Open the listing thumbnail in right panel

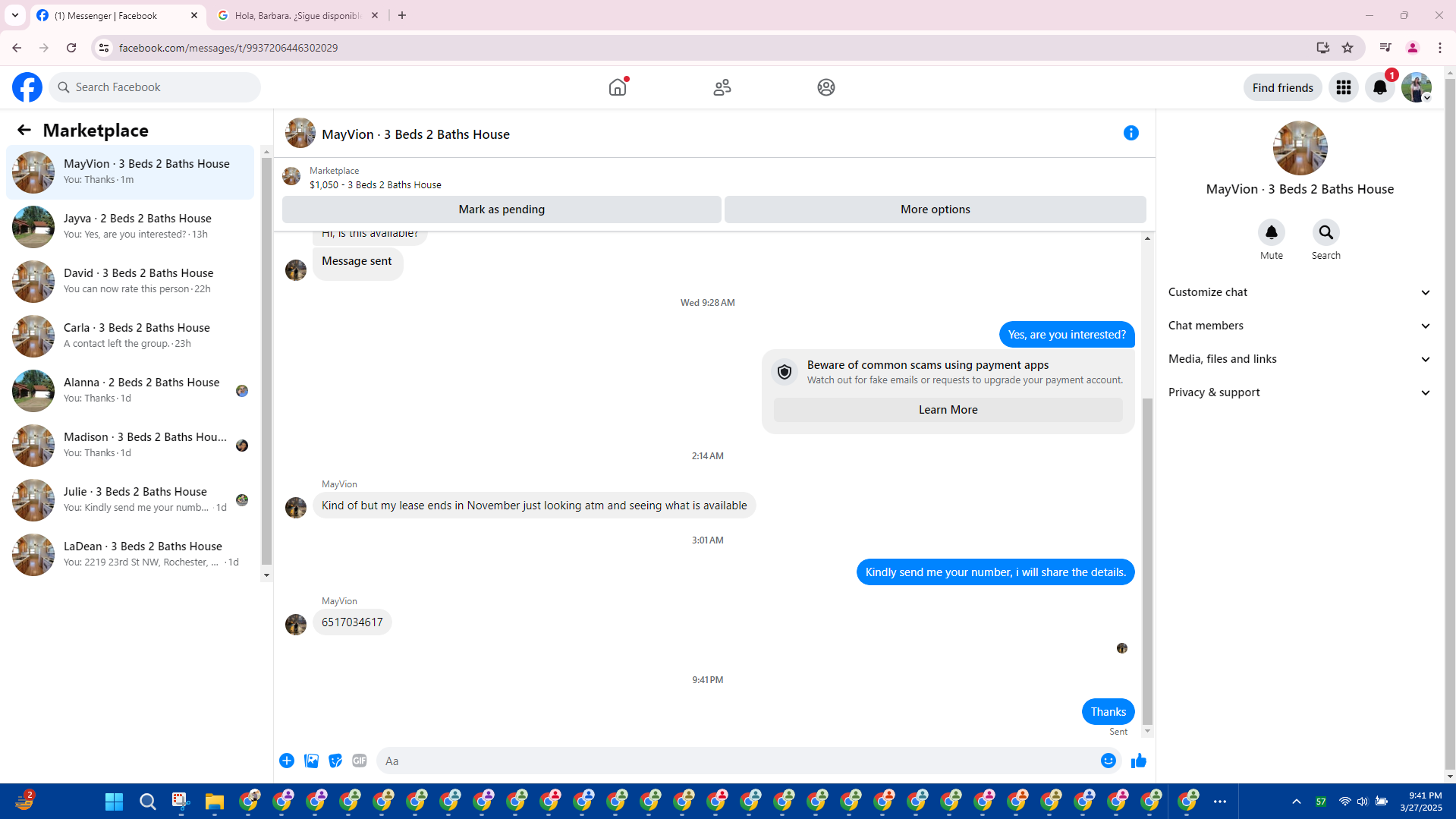(x=1300, y=148)
